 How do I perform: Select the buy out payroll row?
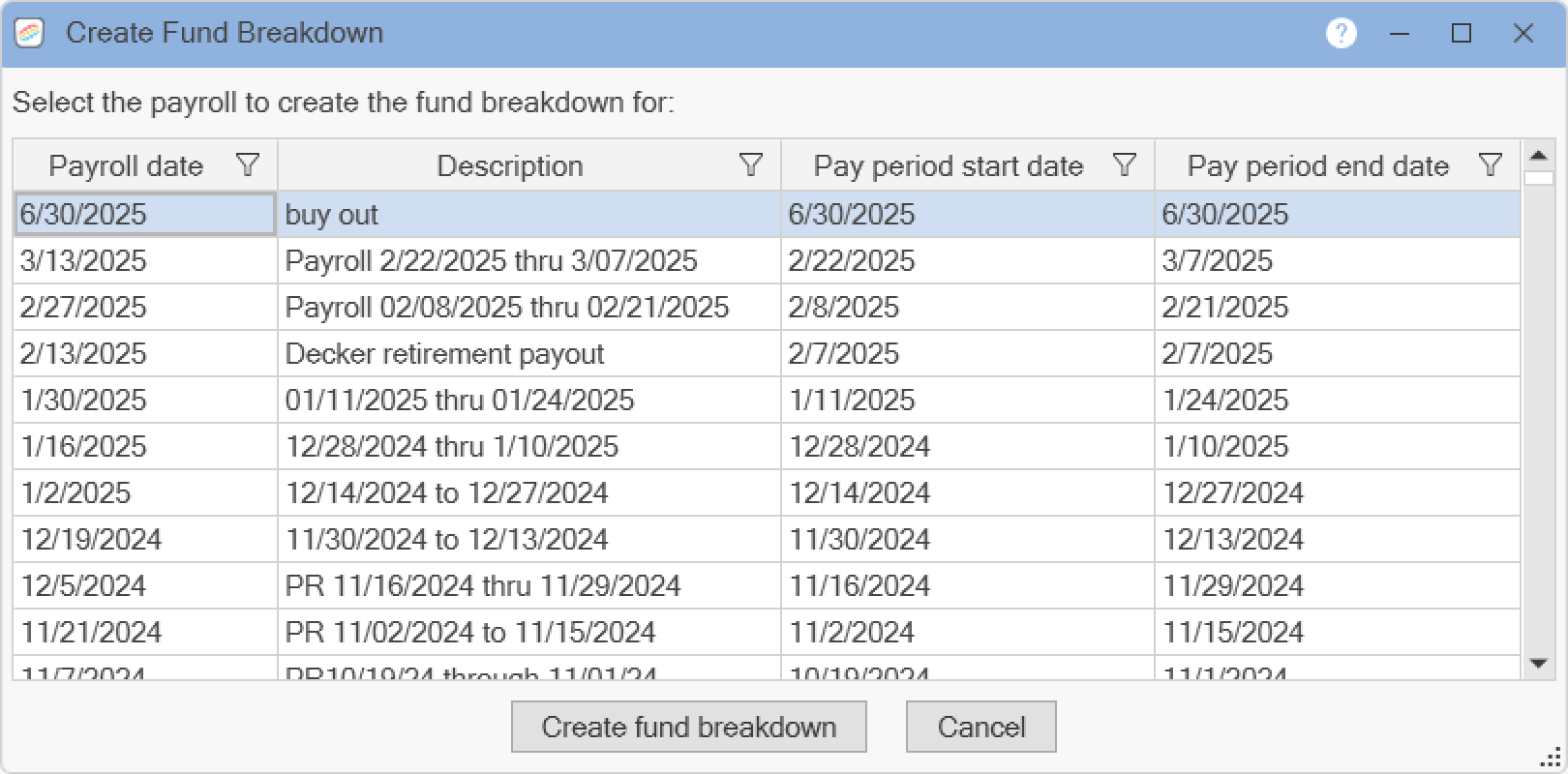pyautogui.click(x=331, y=215)
